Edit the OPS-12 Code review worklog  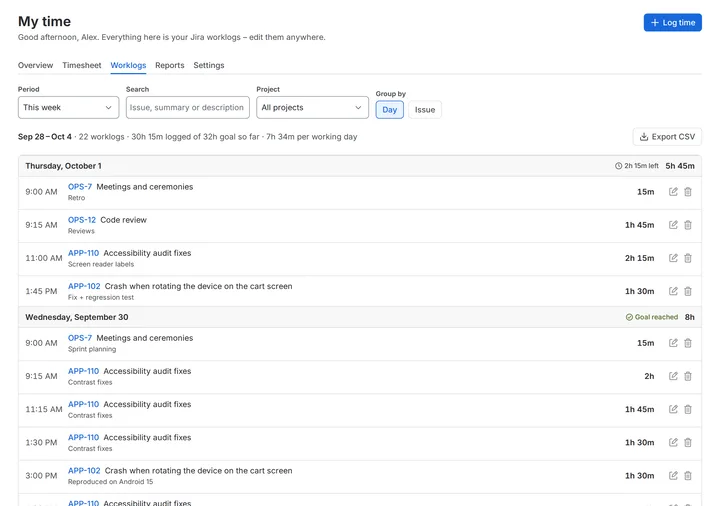point(673,225)
